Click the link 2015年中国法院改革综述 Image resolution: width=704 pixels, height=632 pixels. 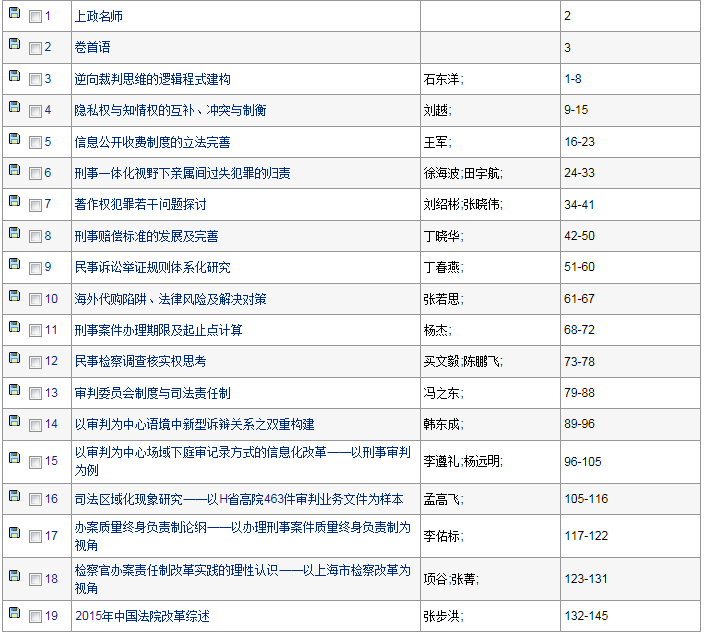pyautogui.click(x=142, y=616)
